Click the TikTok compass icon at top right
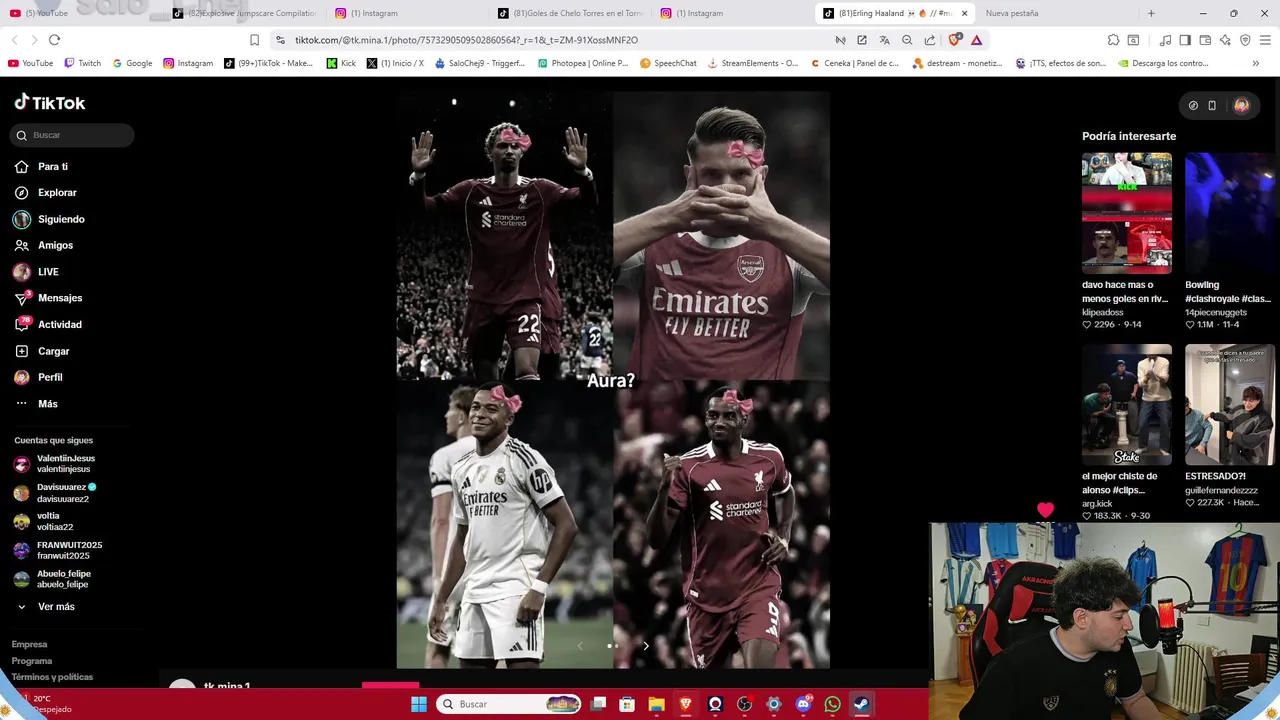Viewport: 1280px width, 720px height. [x=1193, y=105]
